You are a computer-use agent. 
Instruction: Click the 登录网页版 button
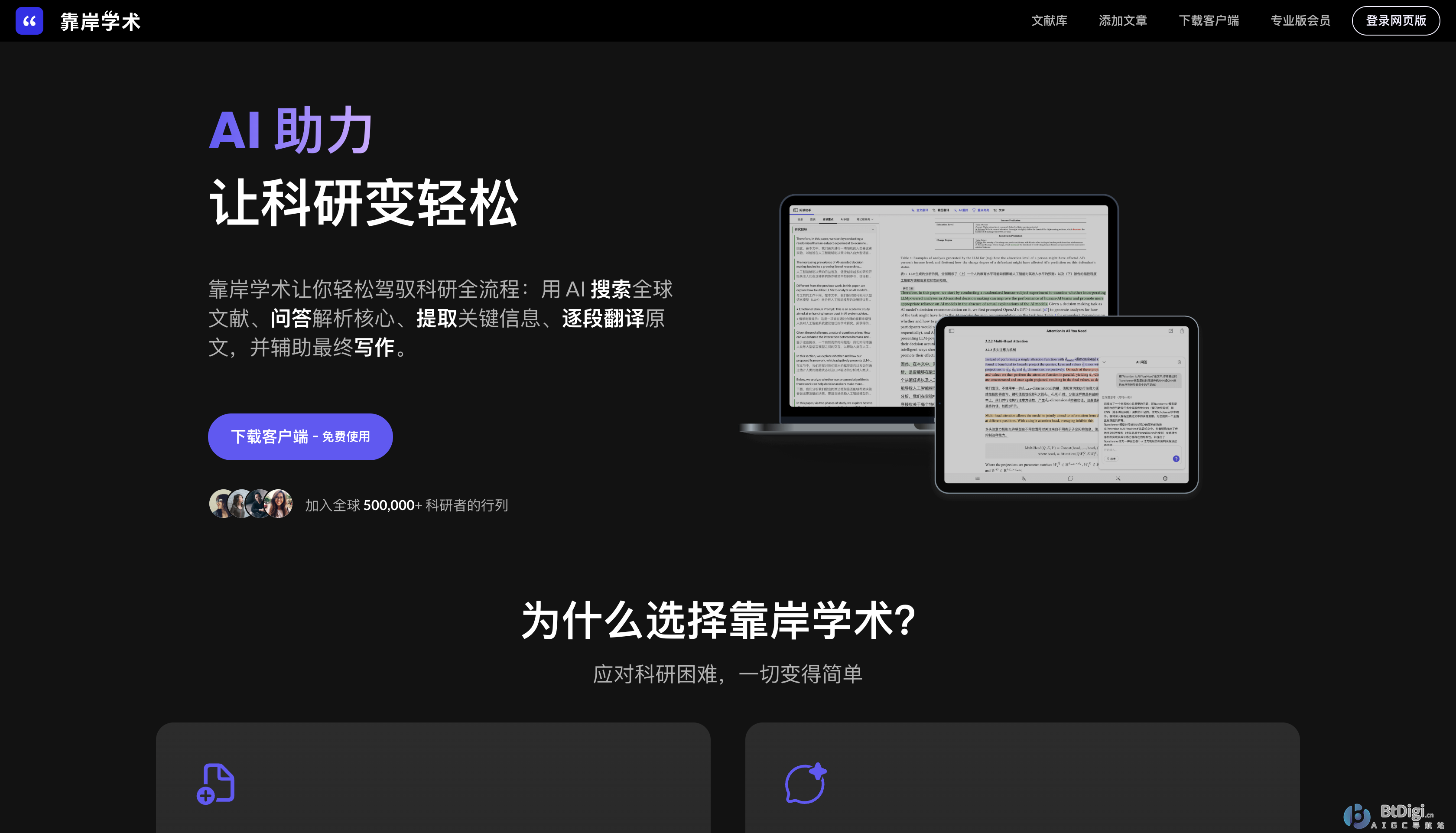pyautogui.click(x=1395, y=21)
